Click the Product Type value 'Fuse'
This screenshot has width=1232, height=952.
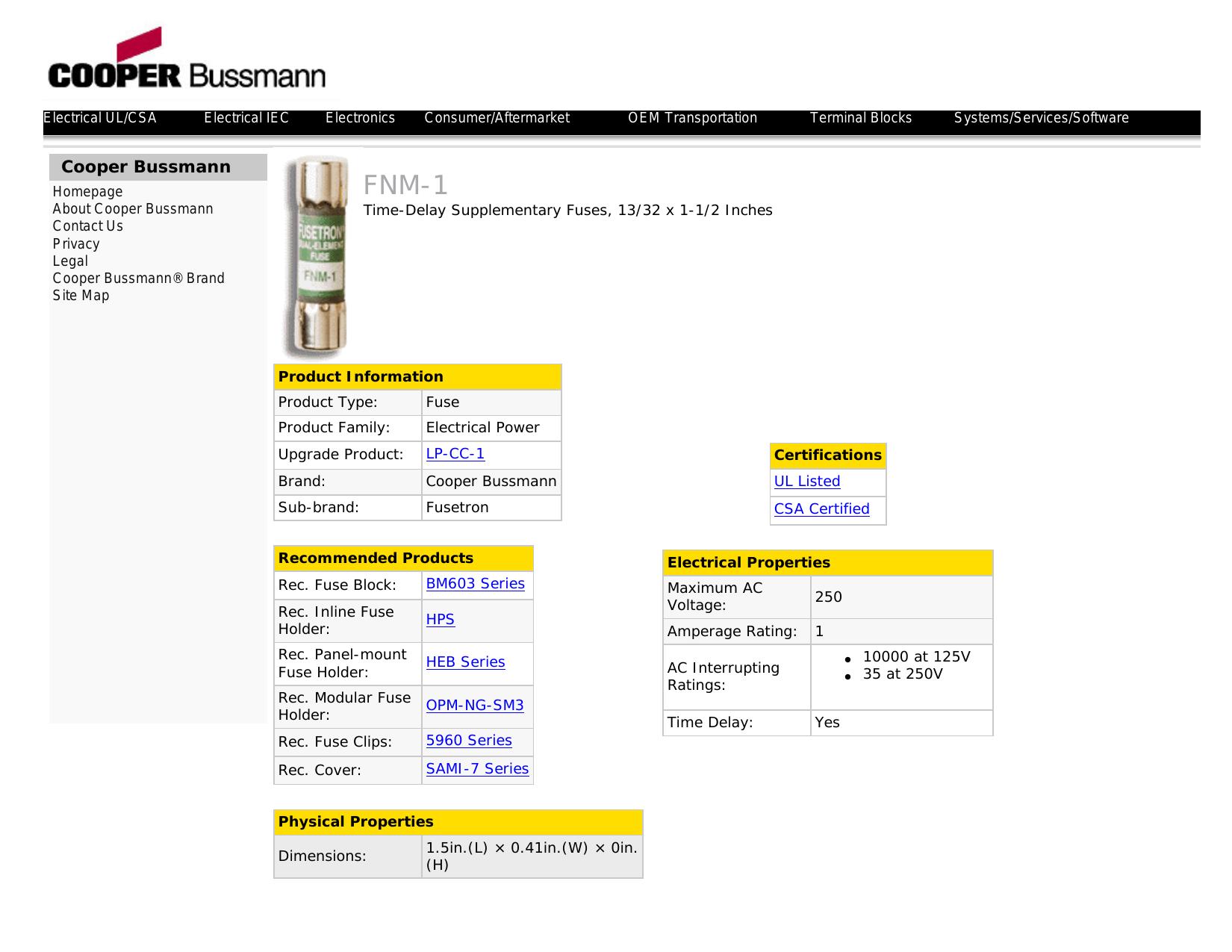[x=443, y=402]
